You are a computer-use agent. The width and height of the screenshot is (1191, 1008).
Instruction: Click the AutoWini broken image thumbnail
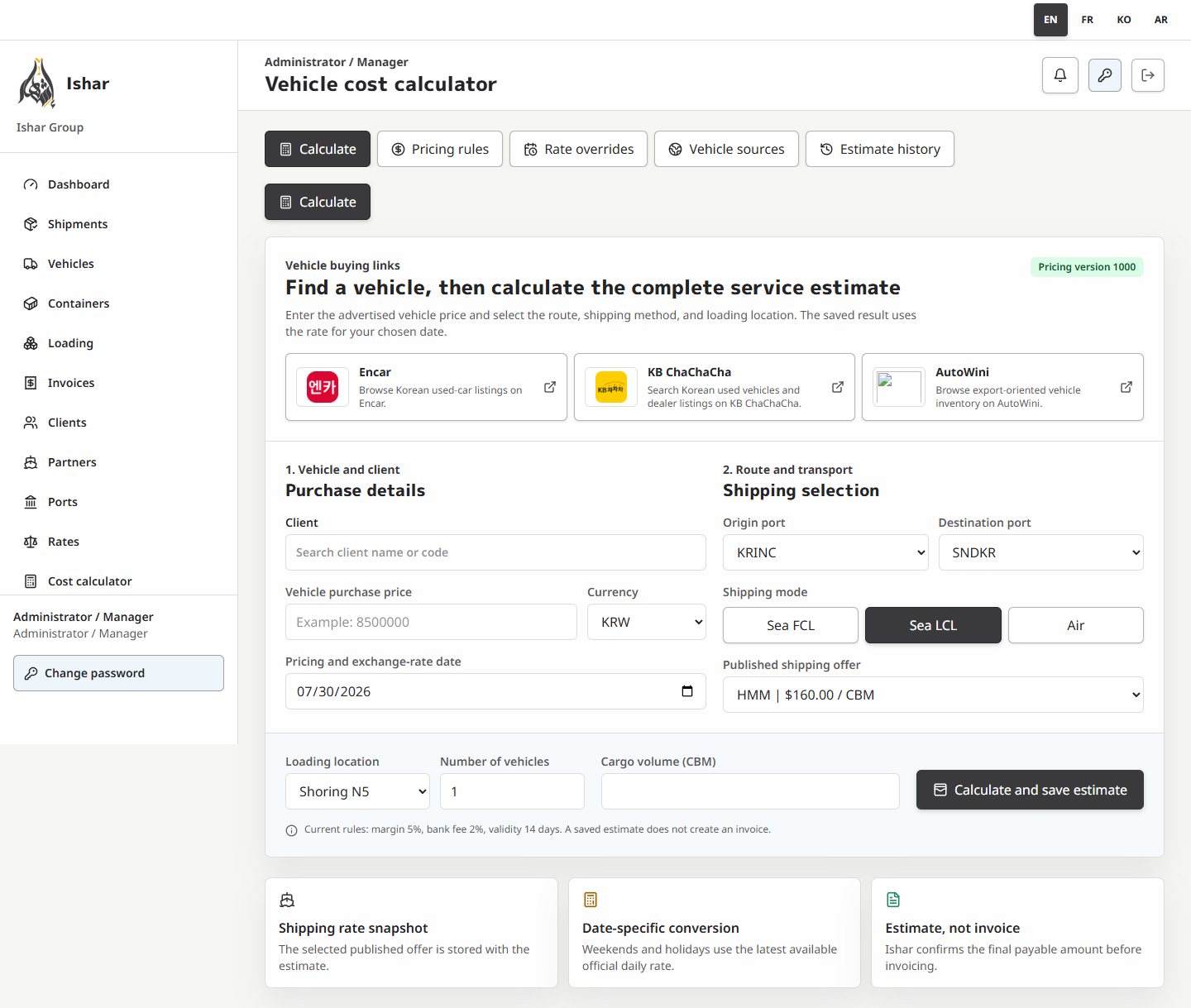pos(899,387)
